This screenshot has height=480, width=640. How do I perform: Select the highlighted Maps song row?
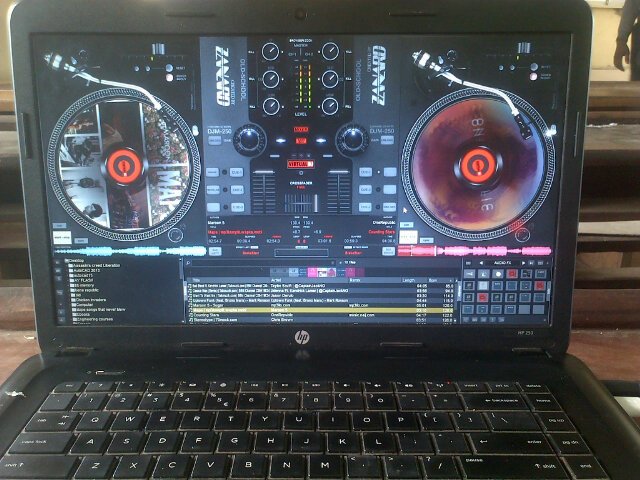coord(322,310)
